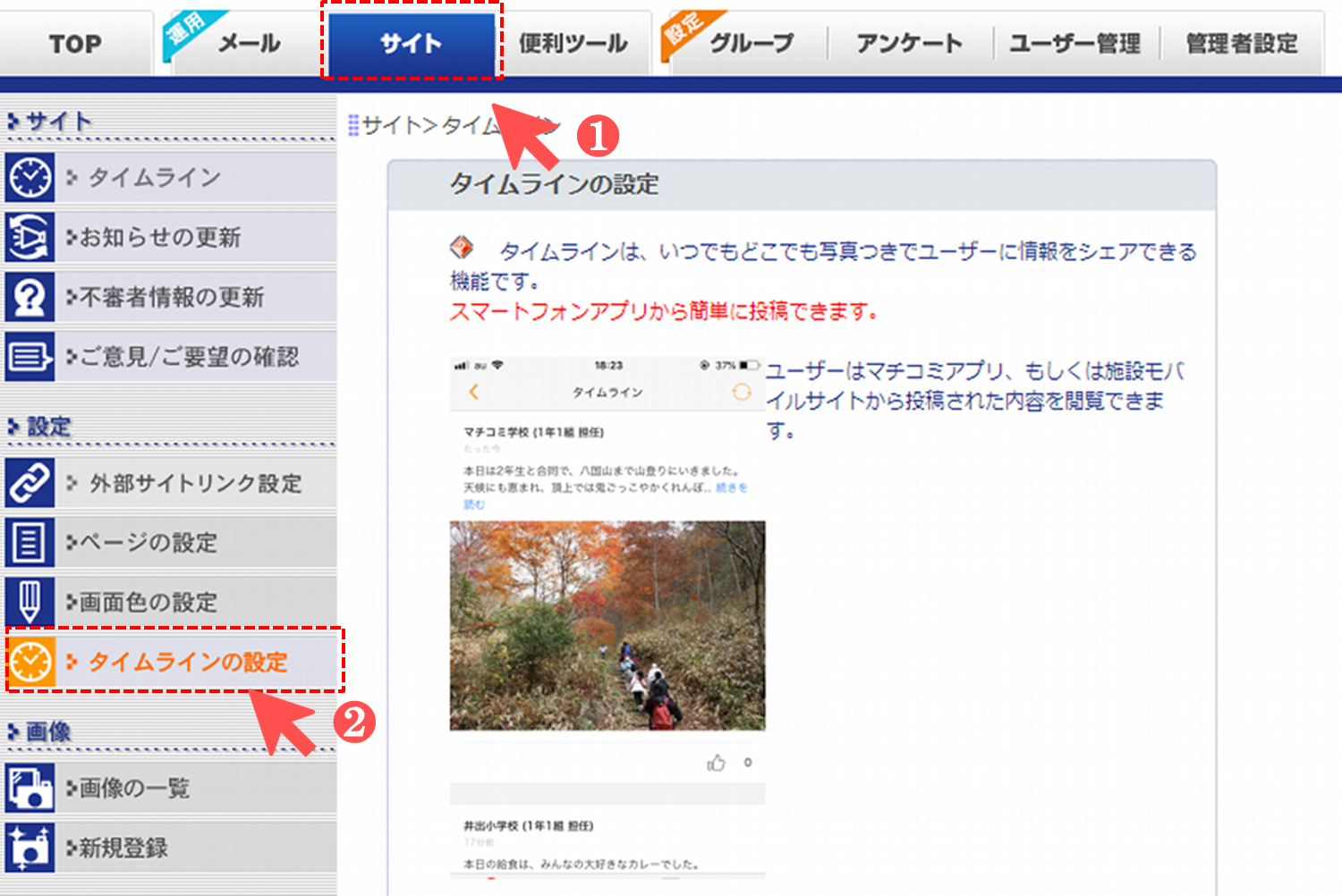Open the 画像の一覧 sidebar link

(x=134, y=788)
